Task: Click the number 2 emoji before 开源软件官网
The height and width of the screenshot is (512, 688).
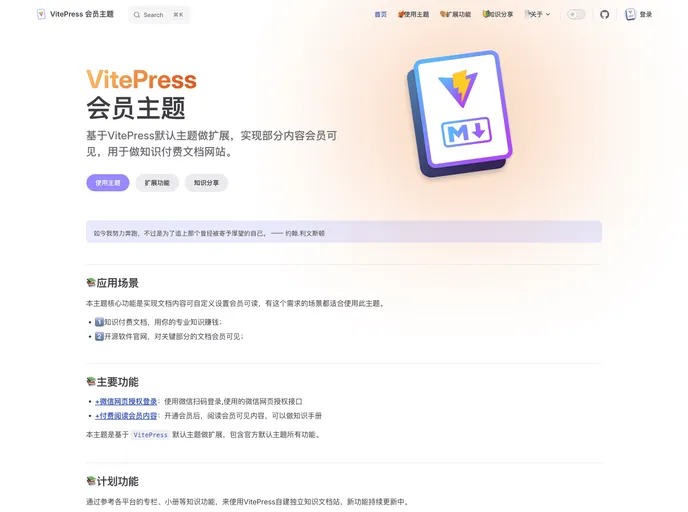Action: [x=100, y=337]
